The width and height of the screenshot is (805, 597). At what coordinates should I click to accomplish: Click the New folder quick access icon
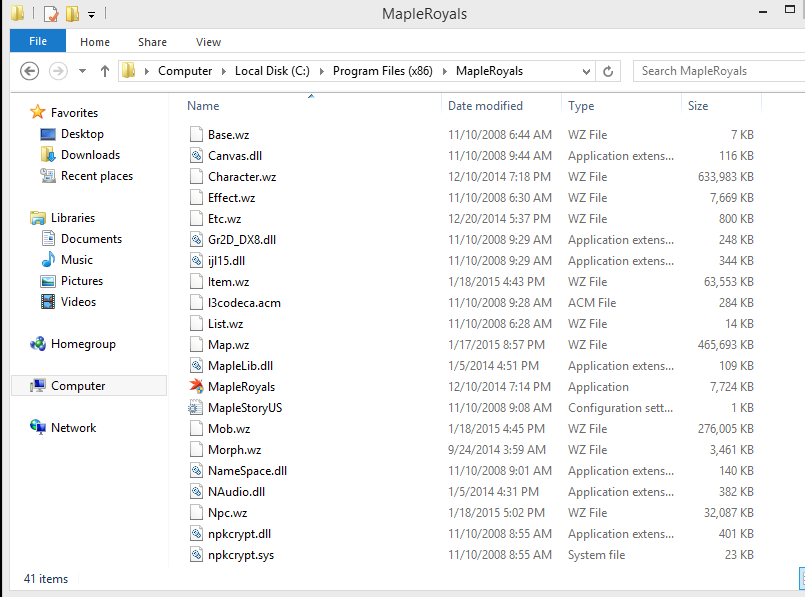point(72,14)
